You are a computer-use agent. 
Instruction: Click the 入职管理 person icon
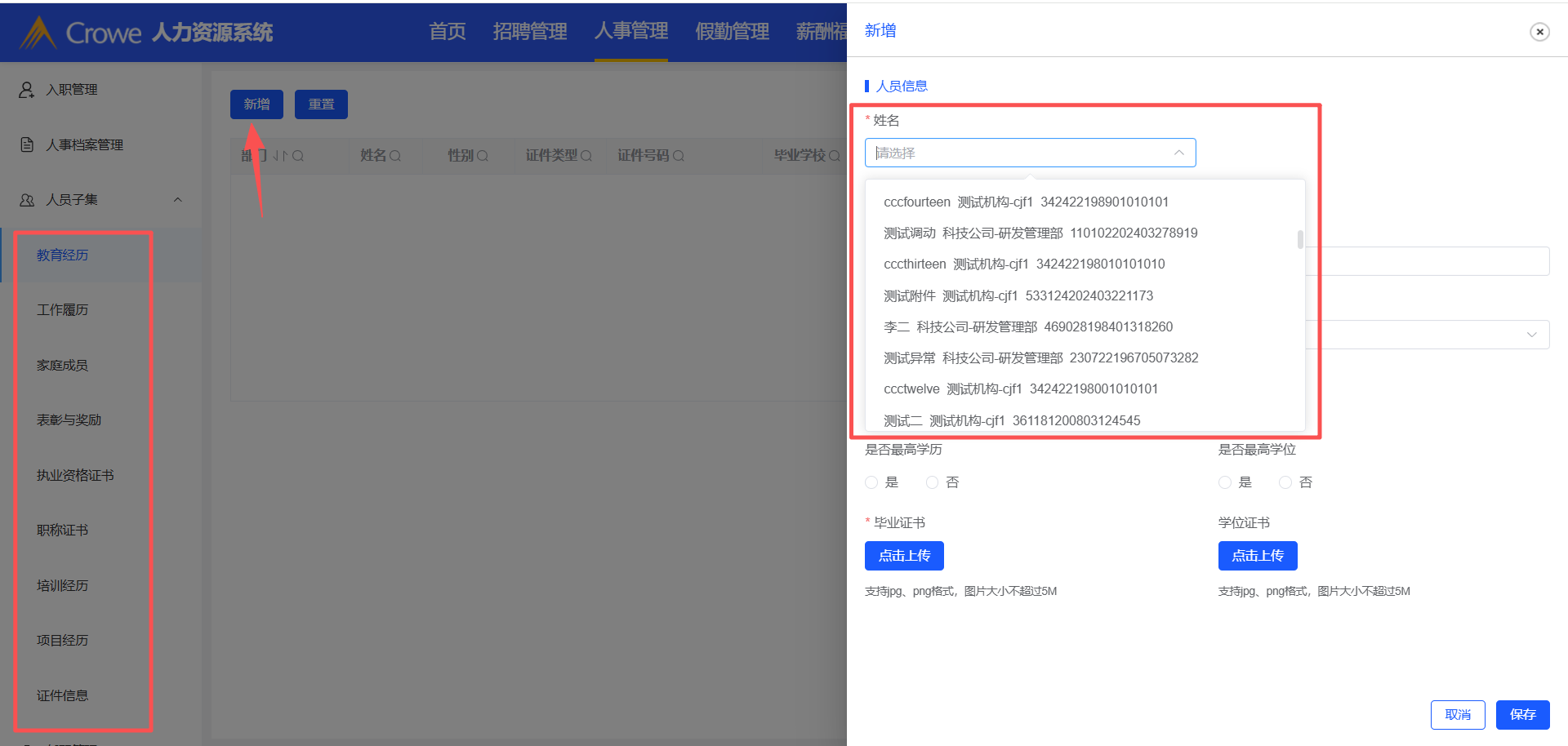pyautogui.click(x=27, y=90)
